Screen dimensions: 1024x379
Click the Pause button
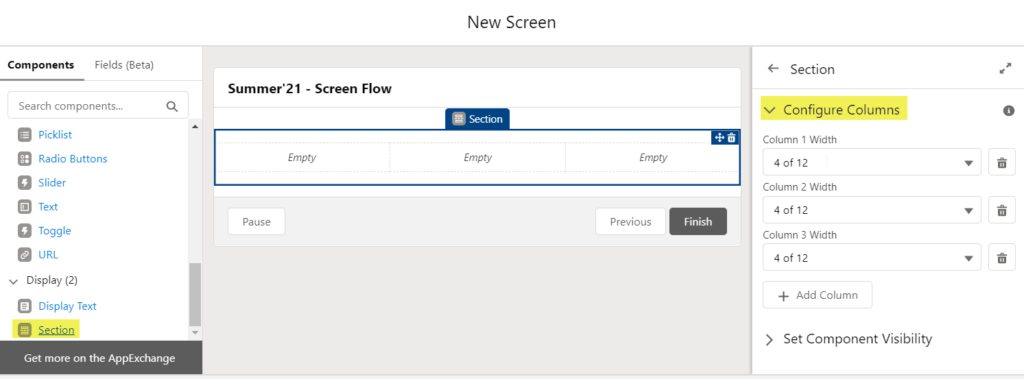(x=257, y=222)
